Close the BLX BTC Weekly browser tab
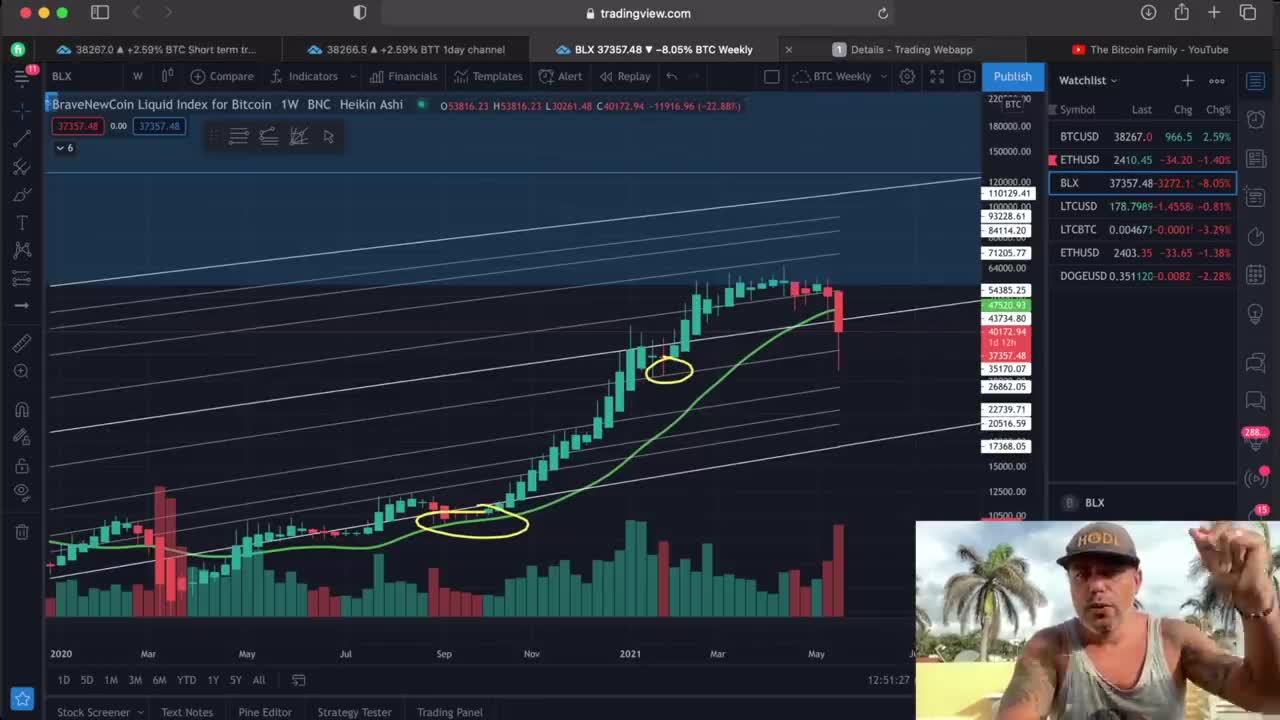Viewport: 1280px width, 720px height. [788, 49]
